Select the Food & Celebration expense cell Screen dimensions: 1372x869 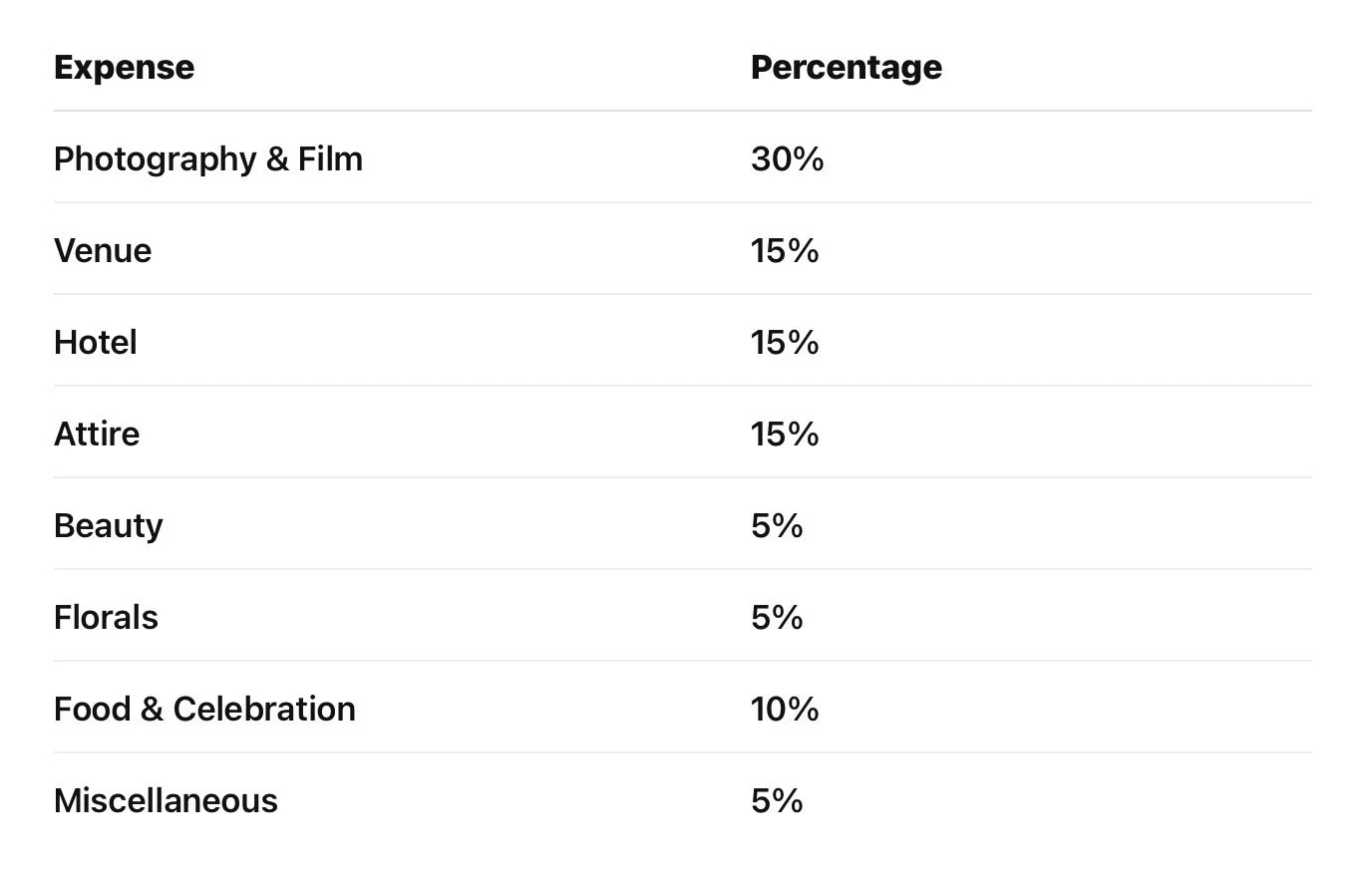point(204,710)
